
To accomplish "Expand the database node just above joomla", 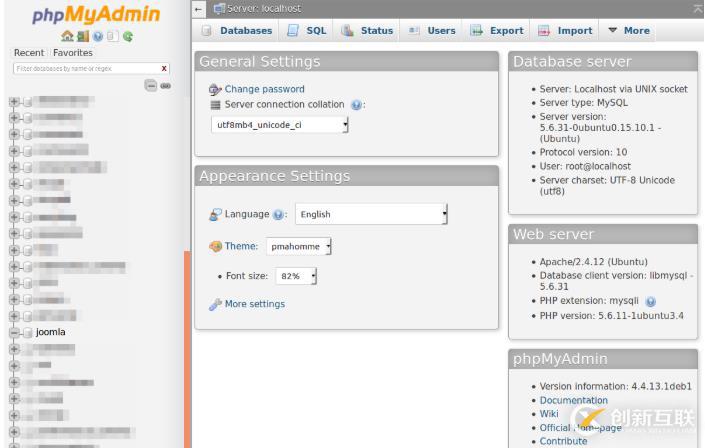I will click(14, 316).
